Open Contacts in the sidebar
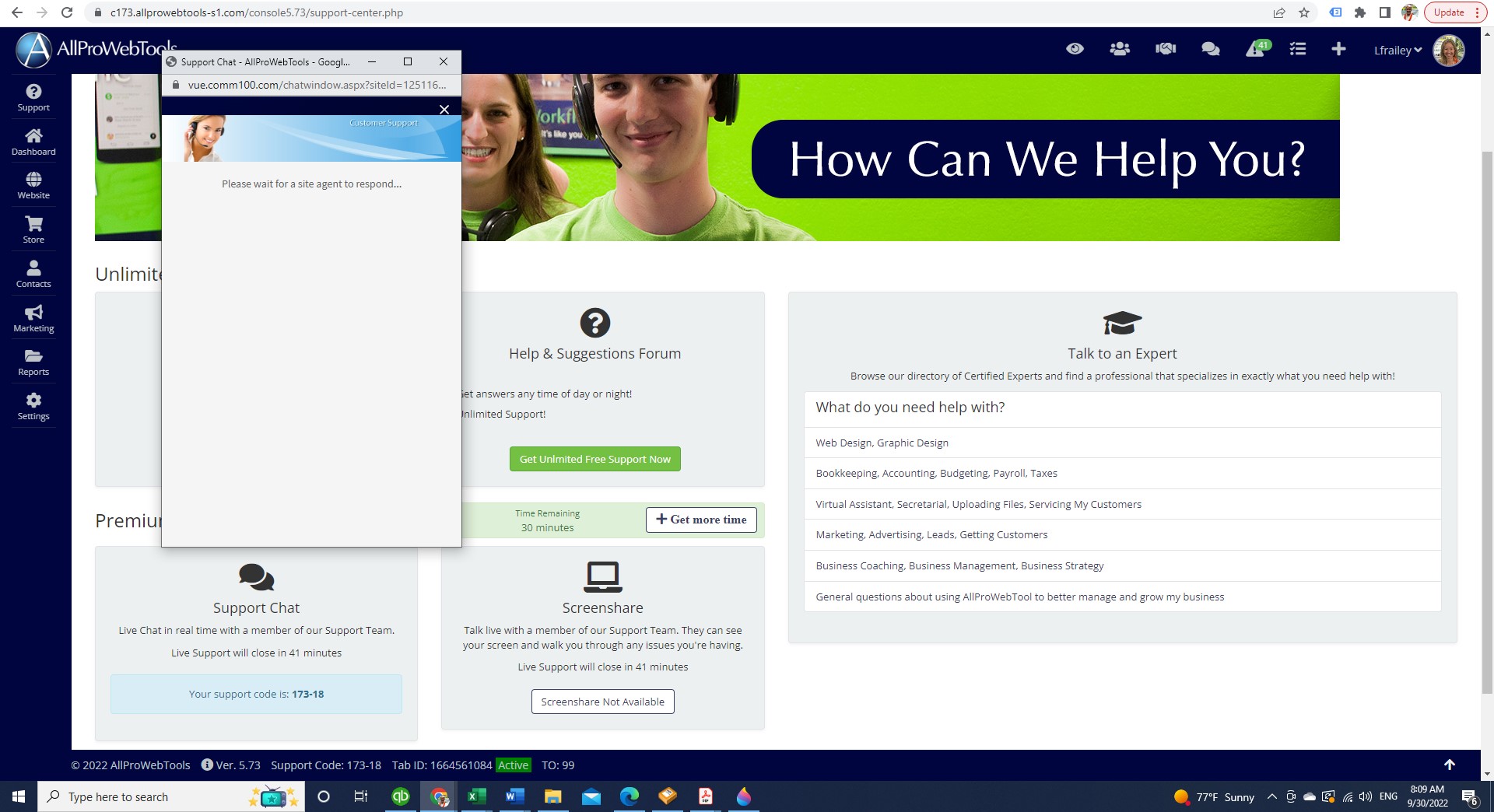Screen dimensions: 1494x812 click(x=33, y=275)
